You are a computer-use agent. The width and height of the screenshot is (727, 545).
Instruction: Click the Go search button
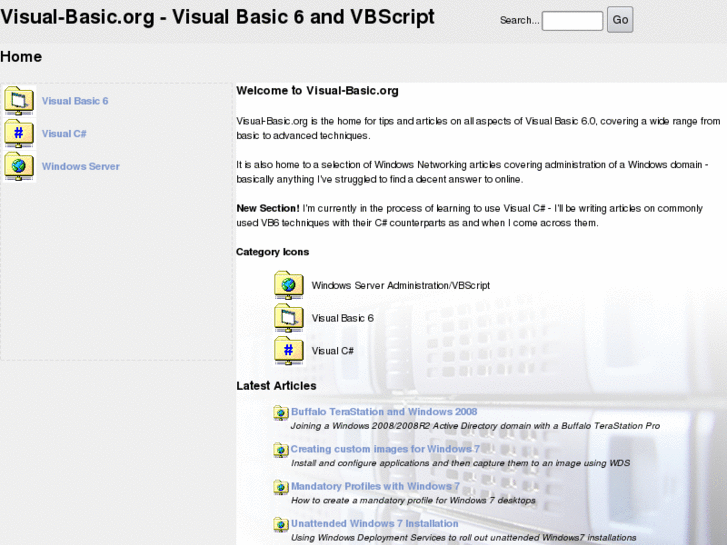[620, 20]
